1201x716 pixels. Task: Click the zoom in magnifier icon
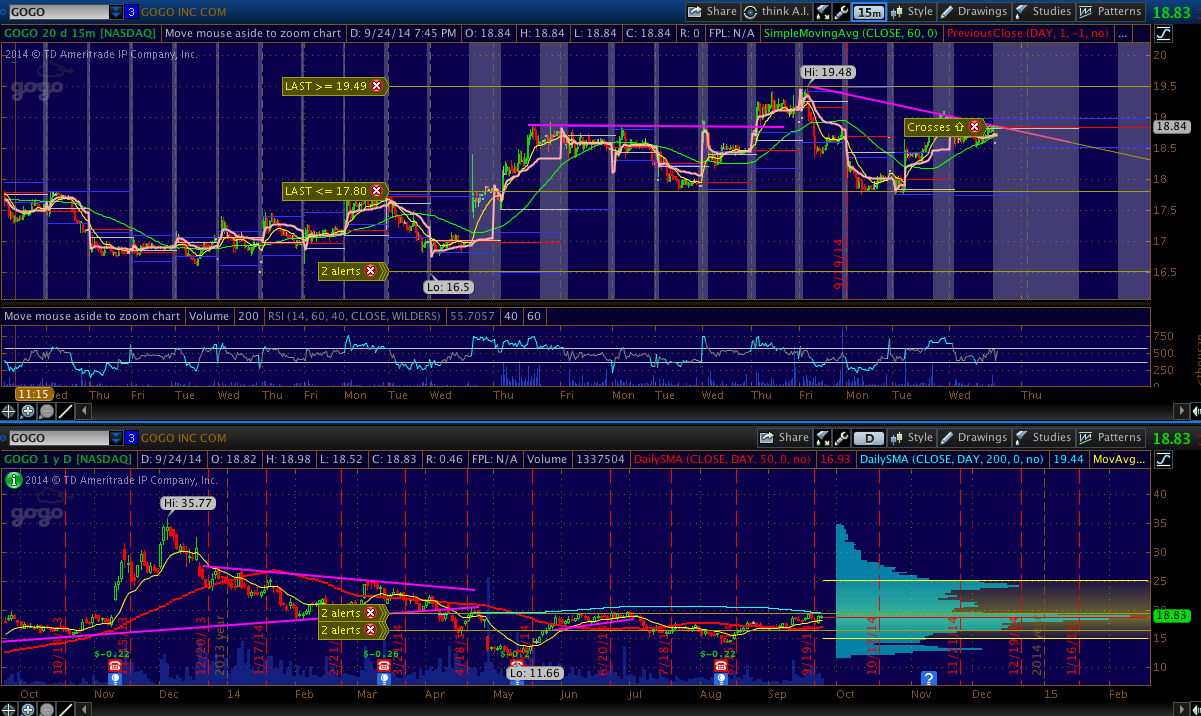(x=27, y=411)
